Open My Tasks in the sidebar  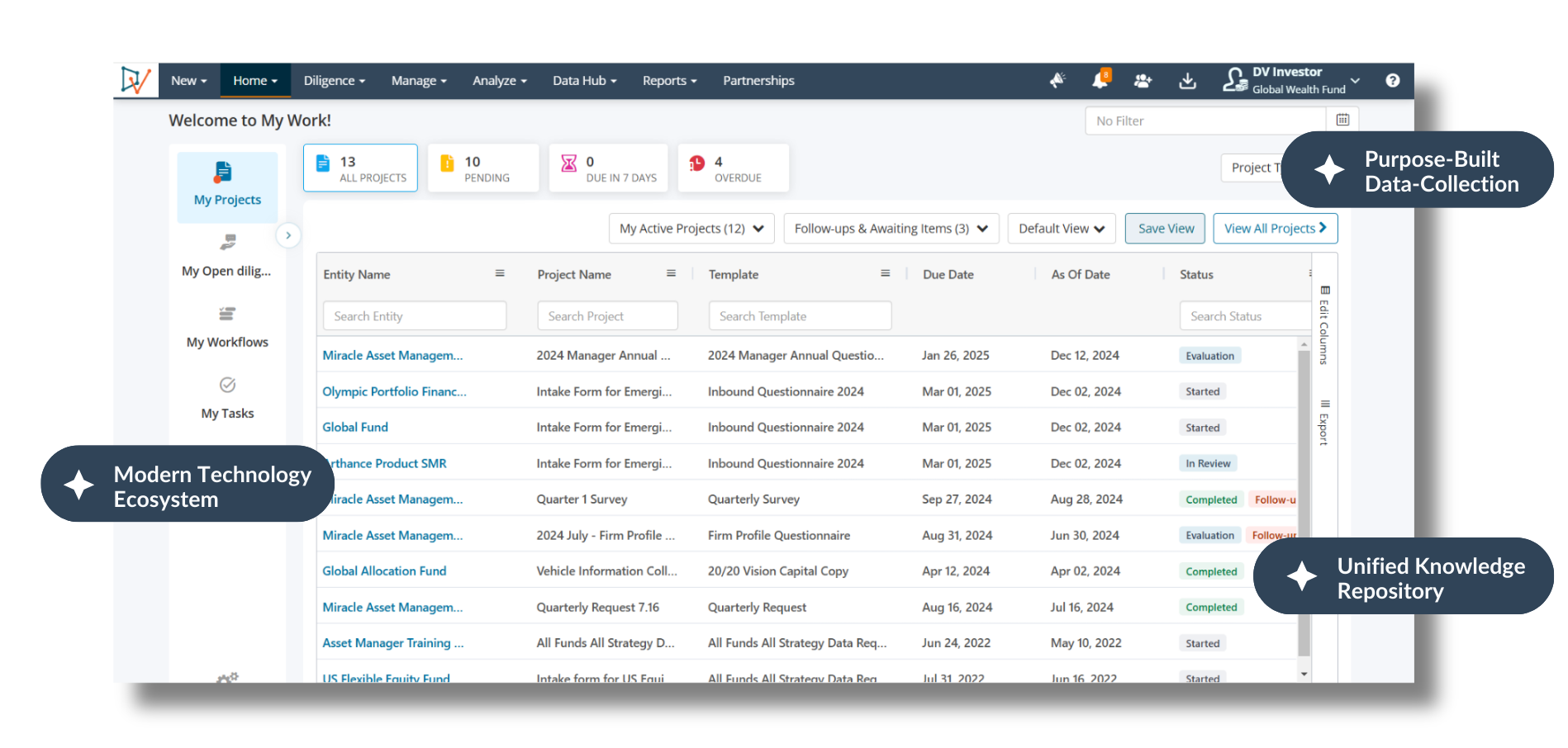click(x=227, y=399)
